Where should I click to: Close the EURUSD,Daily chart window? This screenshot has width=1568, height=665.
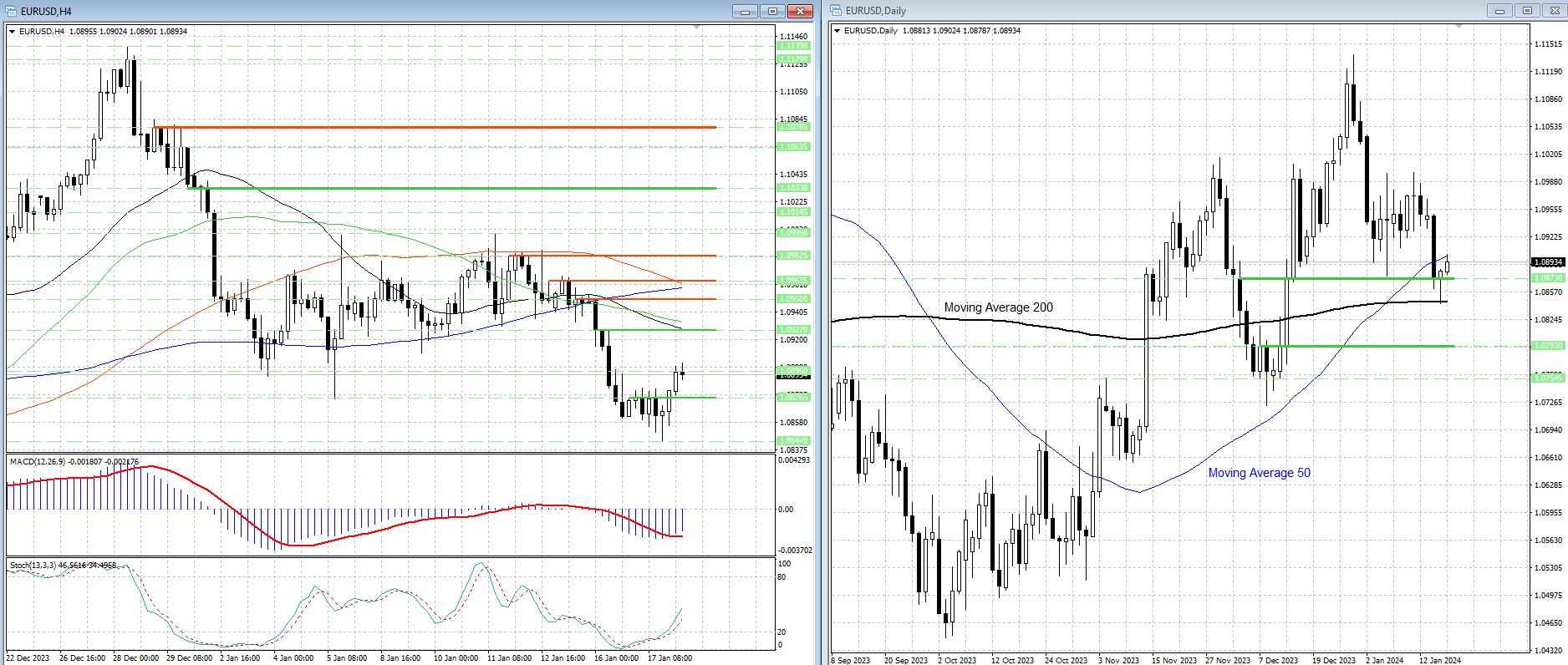[x=1555, y=11]
